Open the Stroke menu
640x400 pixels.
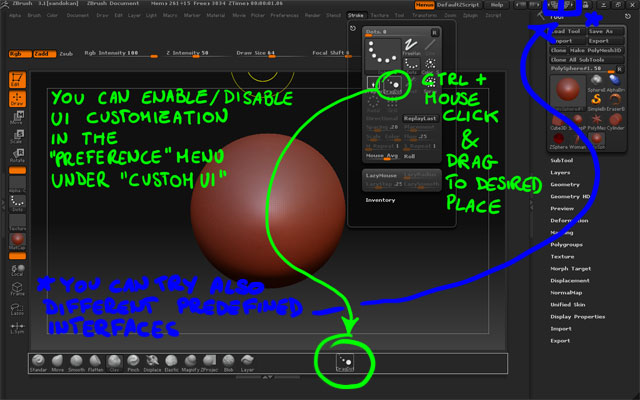pos(356,15)
